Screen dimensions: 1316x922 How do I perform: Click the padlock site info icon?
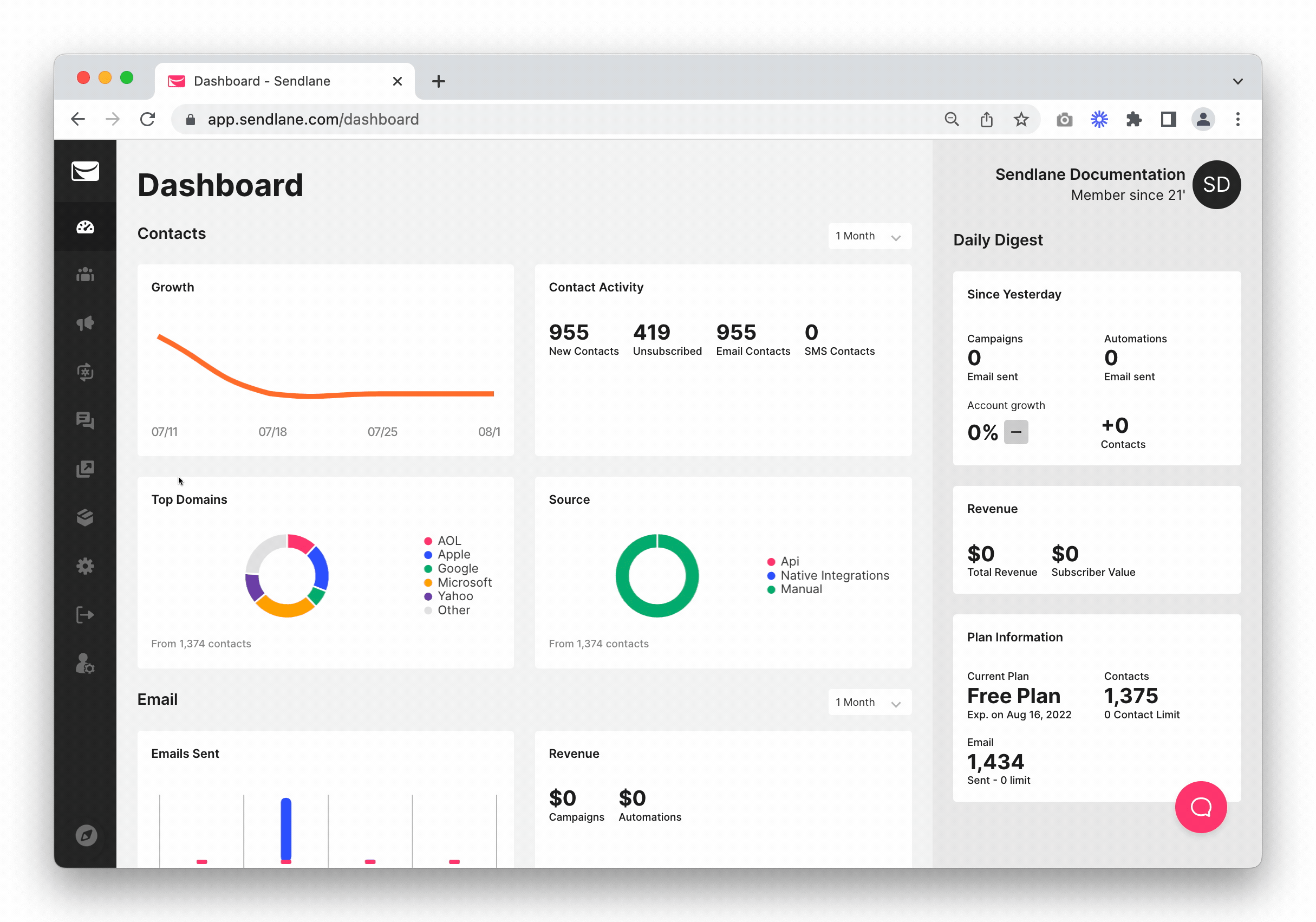(x=191, y=119)
